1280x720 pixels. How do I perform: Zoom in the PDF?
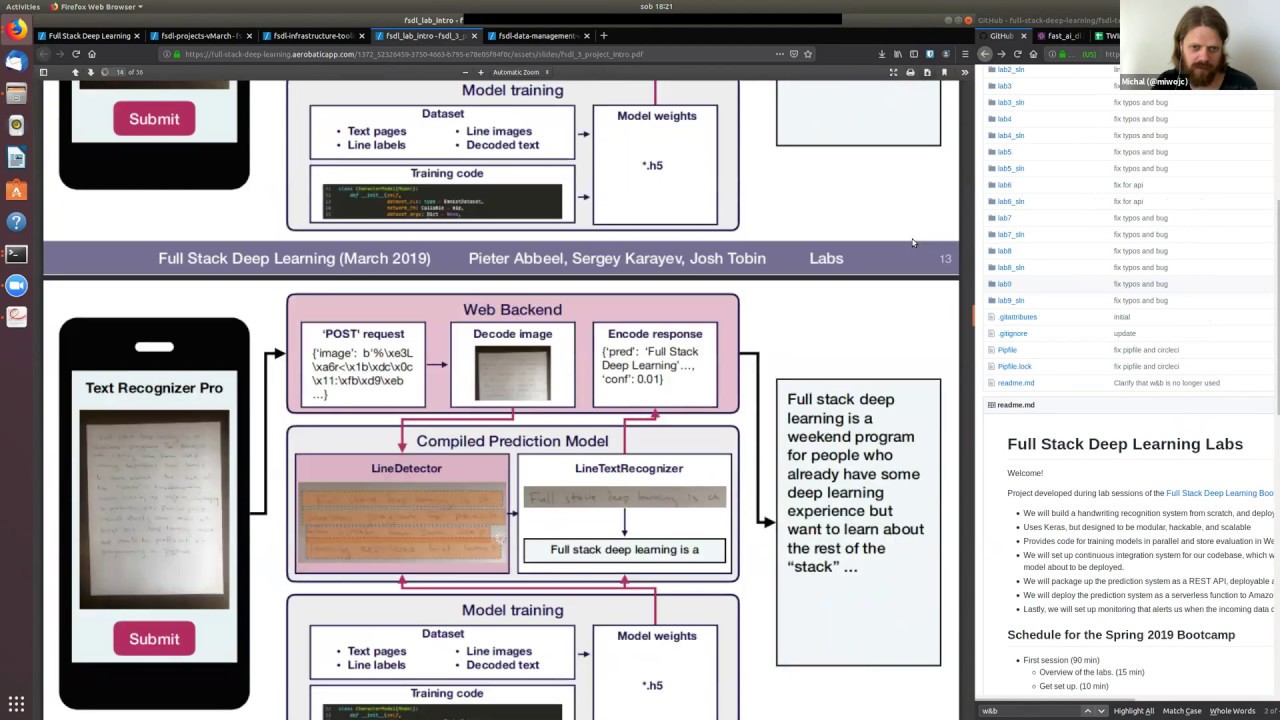click(481, 72)
